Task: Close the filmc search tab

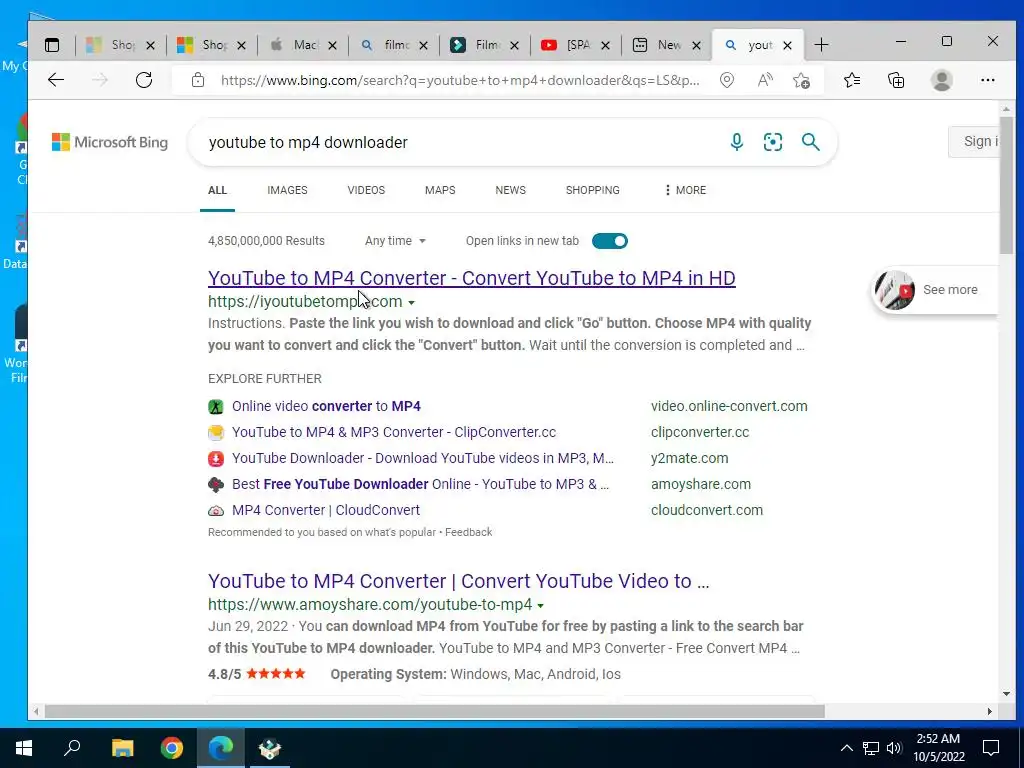Action: pos(423,45)
